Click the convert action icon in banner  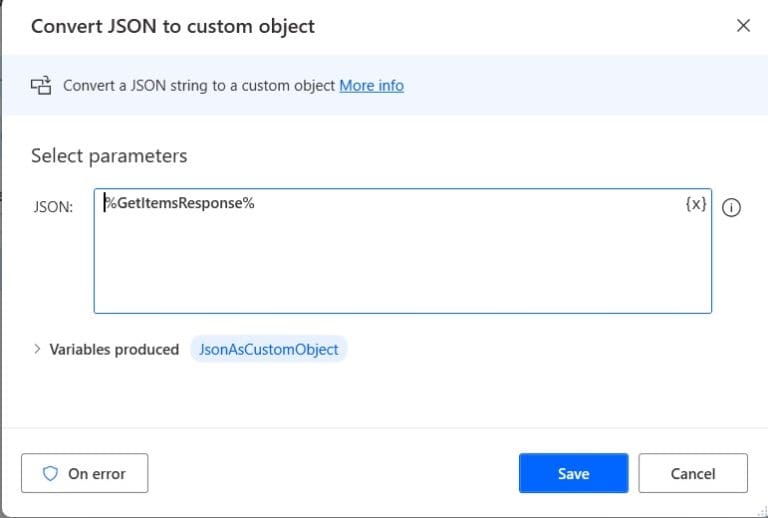click(x=41, y=85)
